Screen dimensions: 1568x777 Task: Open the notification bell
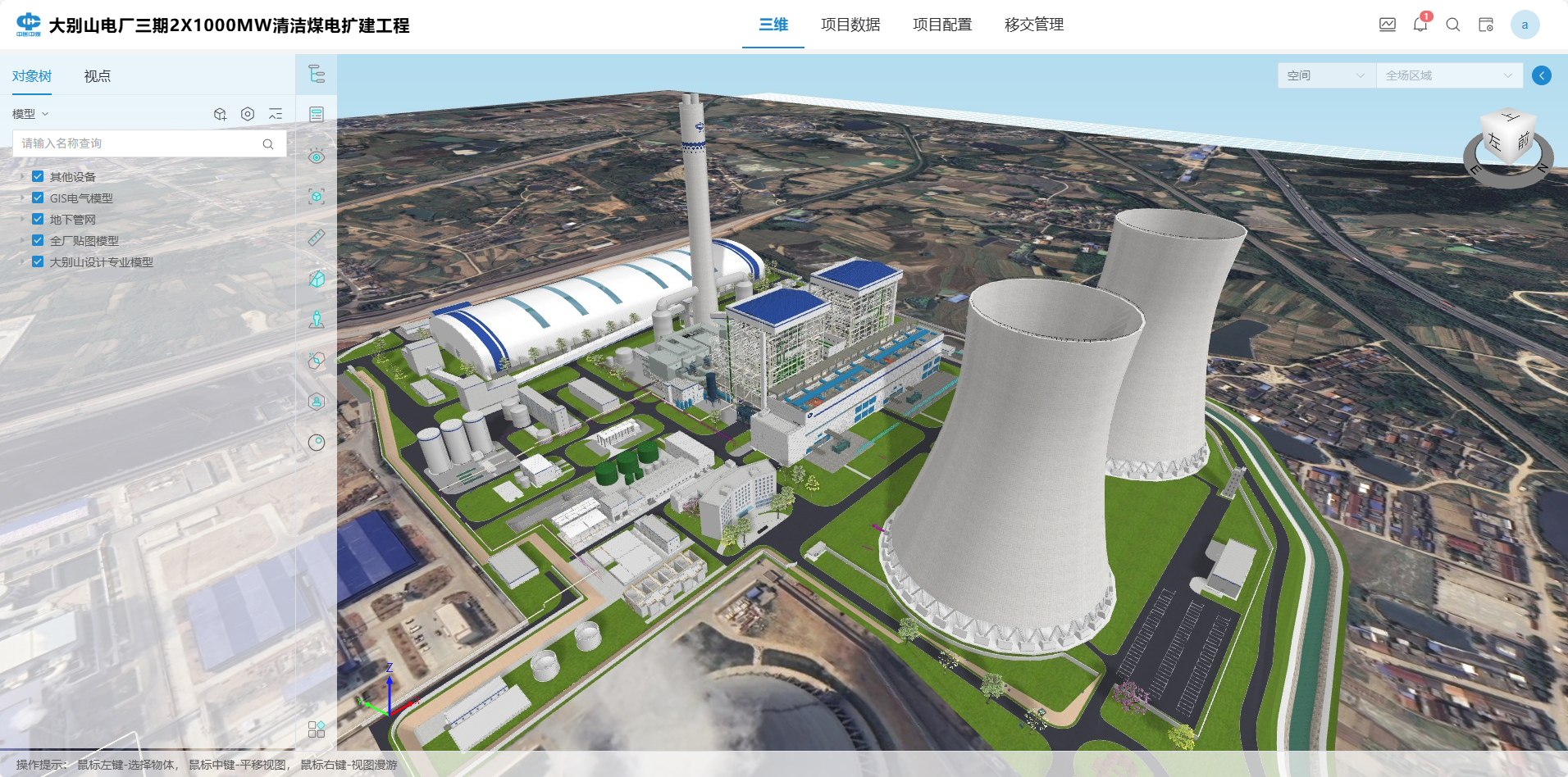(x=1420, y=25)
